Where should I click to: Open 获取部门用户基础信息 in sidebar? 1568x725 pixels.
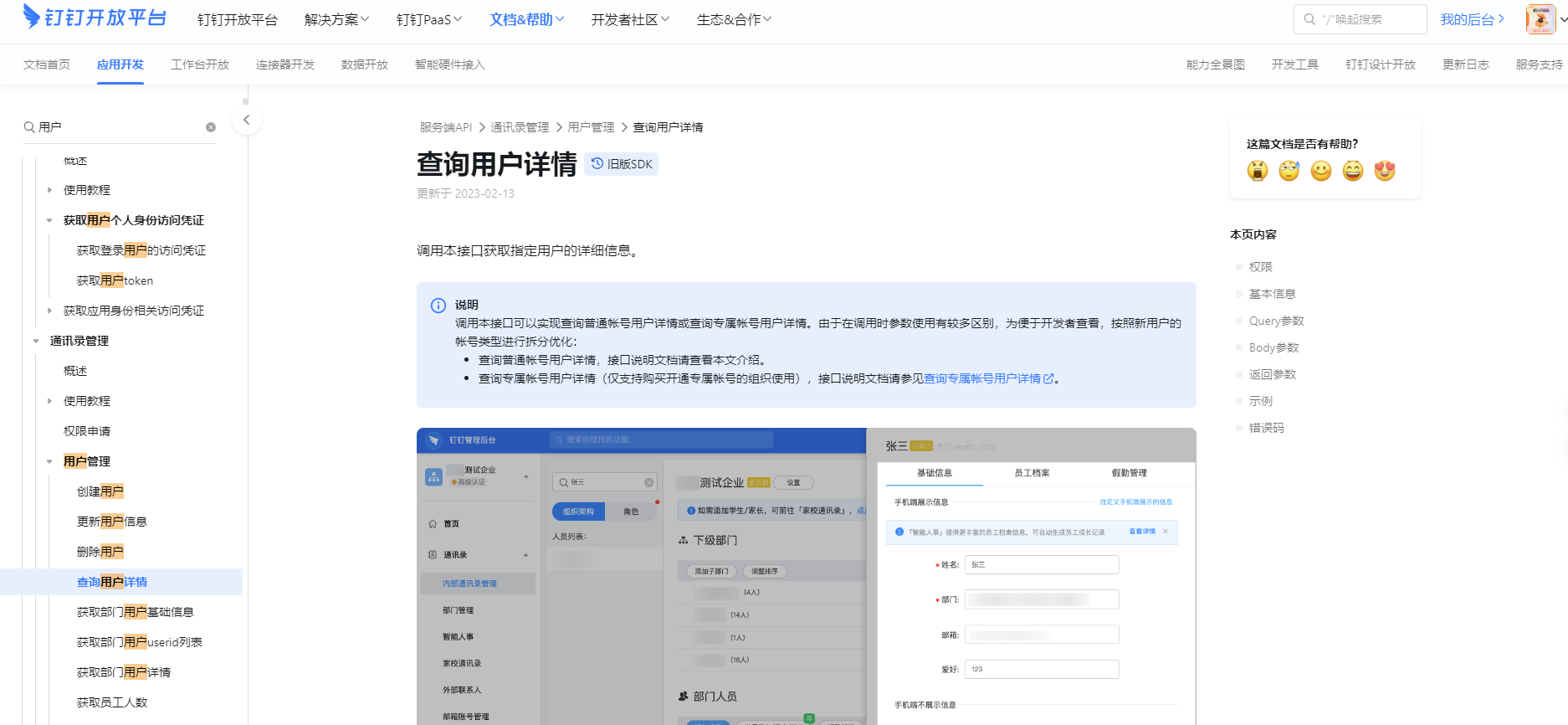[x=136, y=612]
